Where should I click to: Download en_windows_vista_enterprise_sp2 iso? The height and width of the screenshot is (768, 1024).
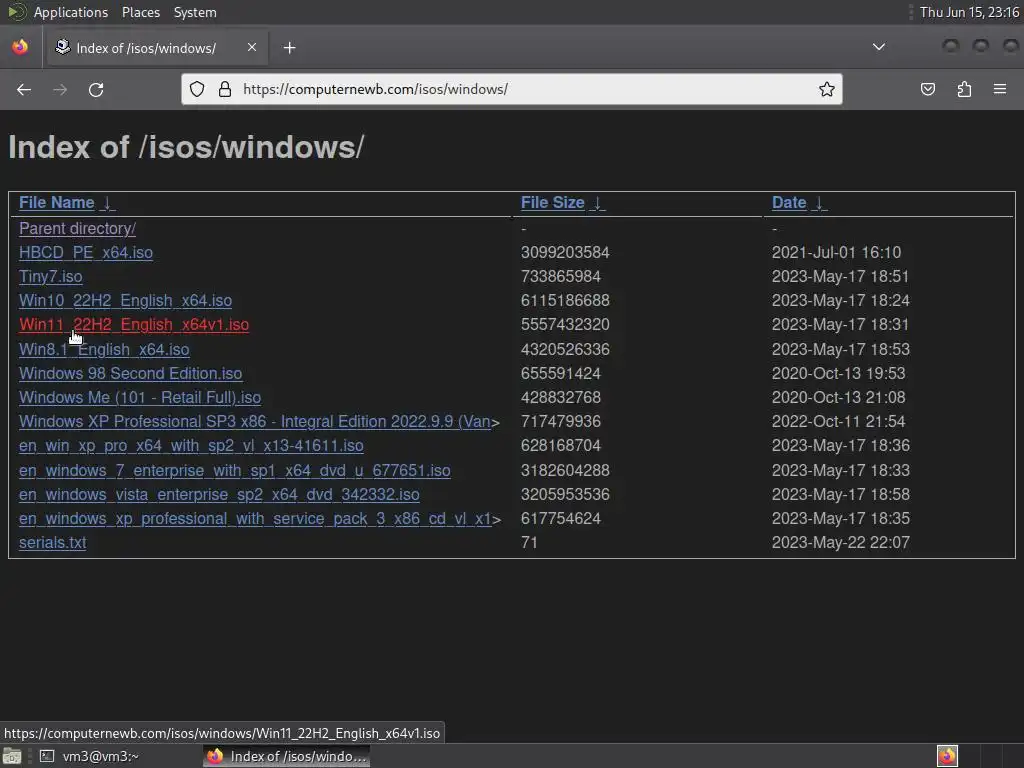(x=219, y=494)
